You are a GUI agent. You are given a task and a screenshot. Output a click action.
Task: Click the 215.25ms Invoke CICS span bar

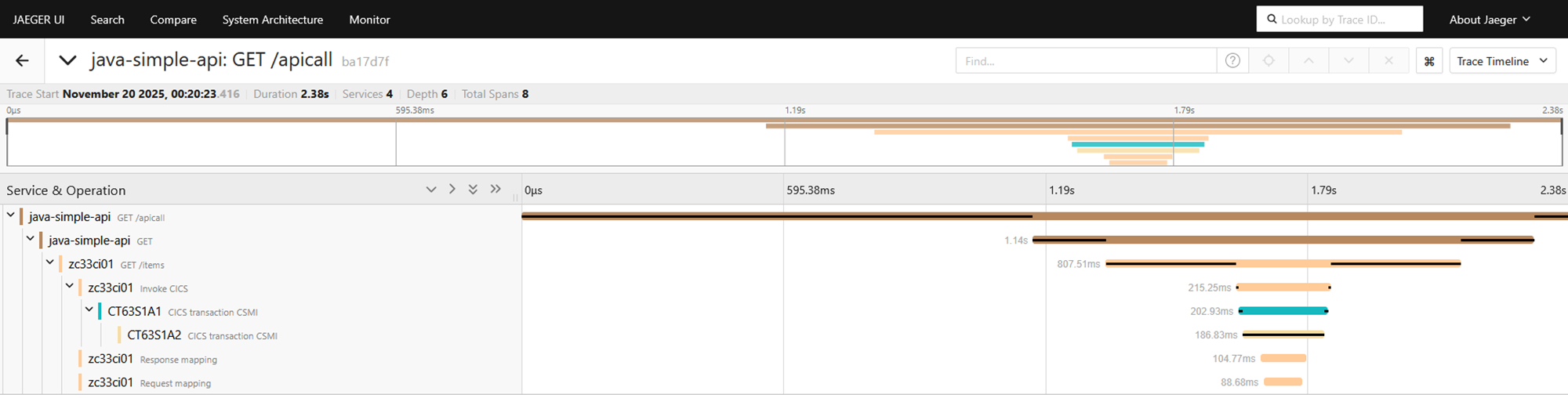click(1283, 288)
